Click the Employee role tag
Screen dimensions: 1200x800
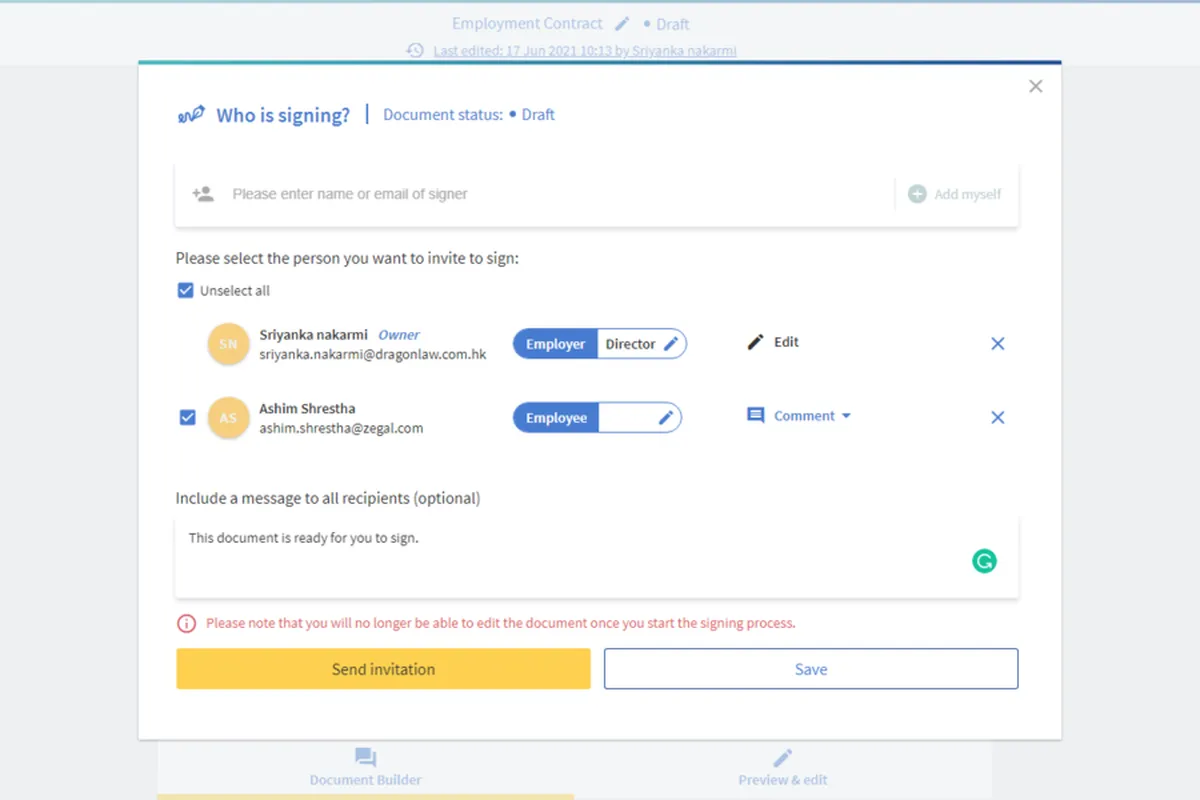[x=556, y=418]
